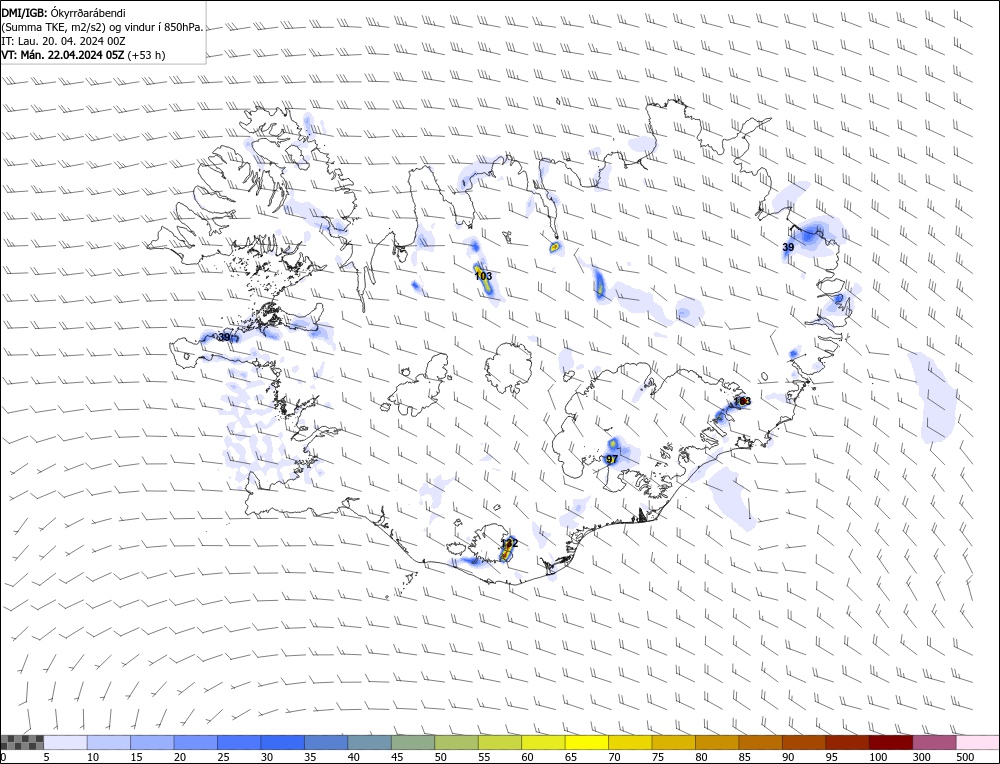This screenshot has height=764, width=1000.
Task: Pick the 10–15 light blue legend swatch
Action: (x=109, y=742)
